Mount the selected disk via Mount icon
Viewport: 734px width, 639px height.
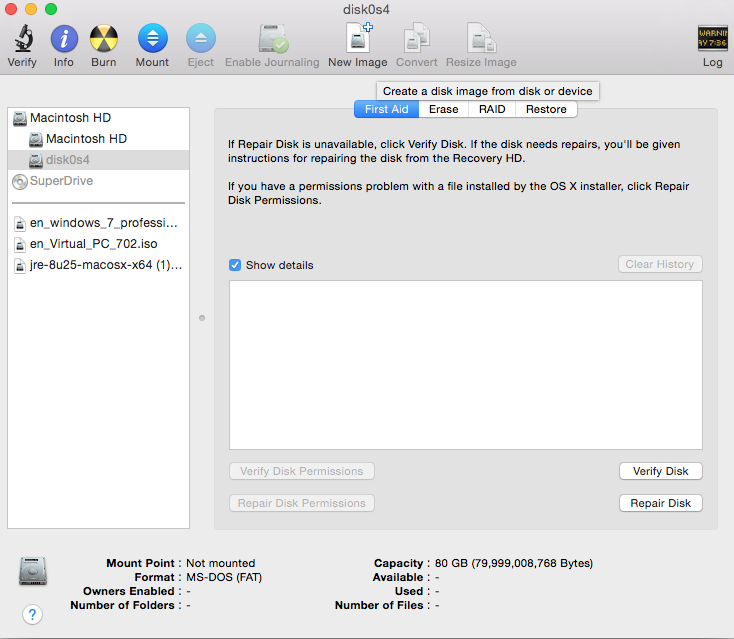[153, 38]
